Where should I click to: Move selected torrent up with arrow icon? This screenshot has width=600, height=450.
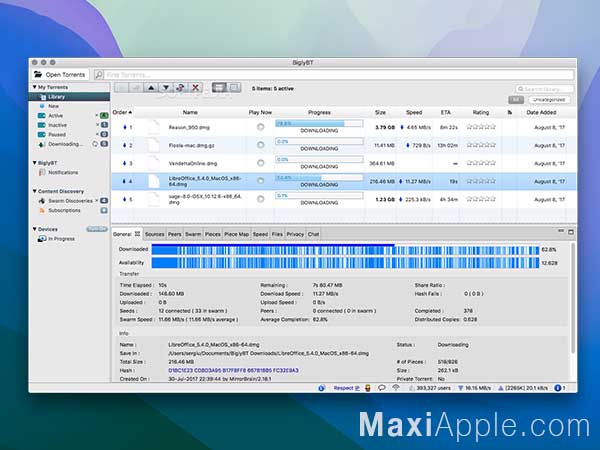pos(151,88)
